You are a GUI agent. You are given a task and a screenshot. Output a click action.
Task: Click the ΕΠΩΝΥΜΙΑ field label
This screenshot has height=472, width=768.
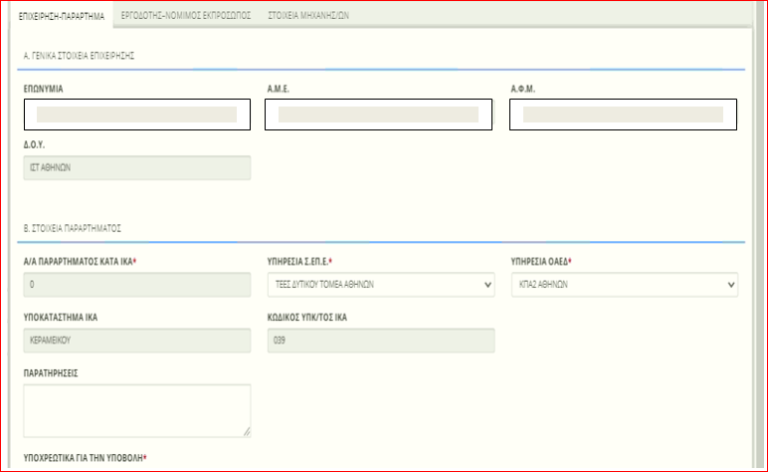pos(44,88)
